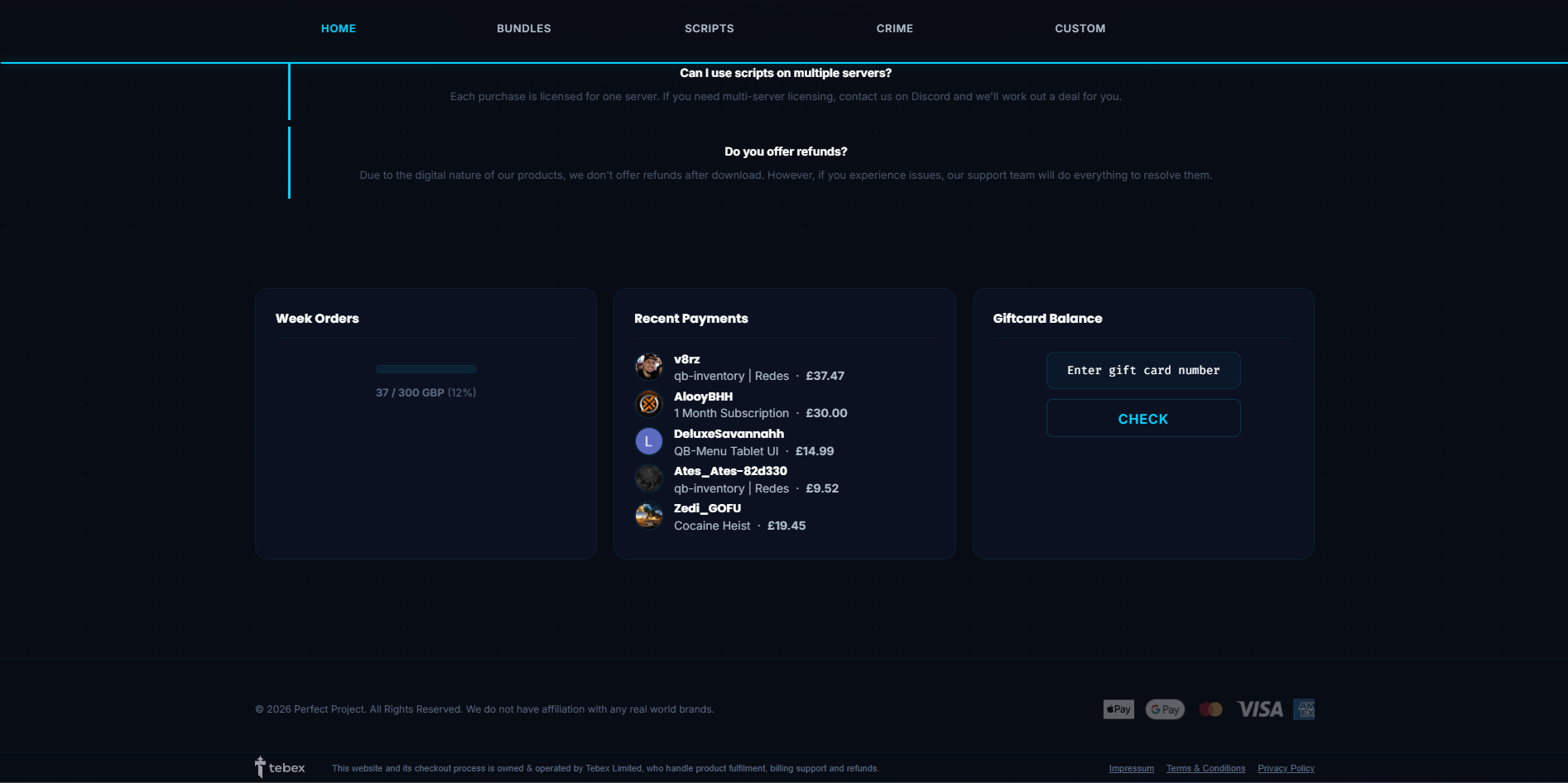
Task: Click the Apple Pay payment icon
Action: 1118,709
